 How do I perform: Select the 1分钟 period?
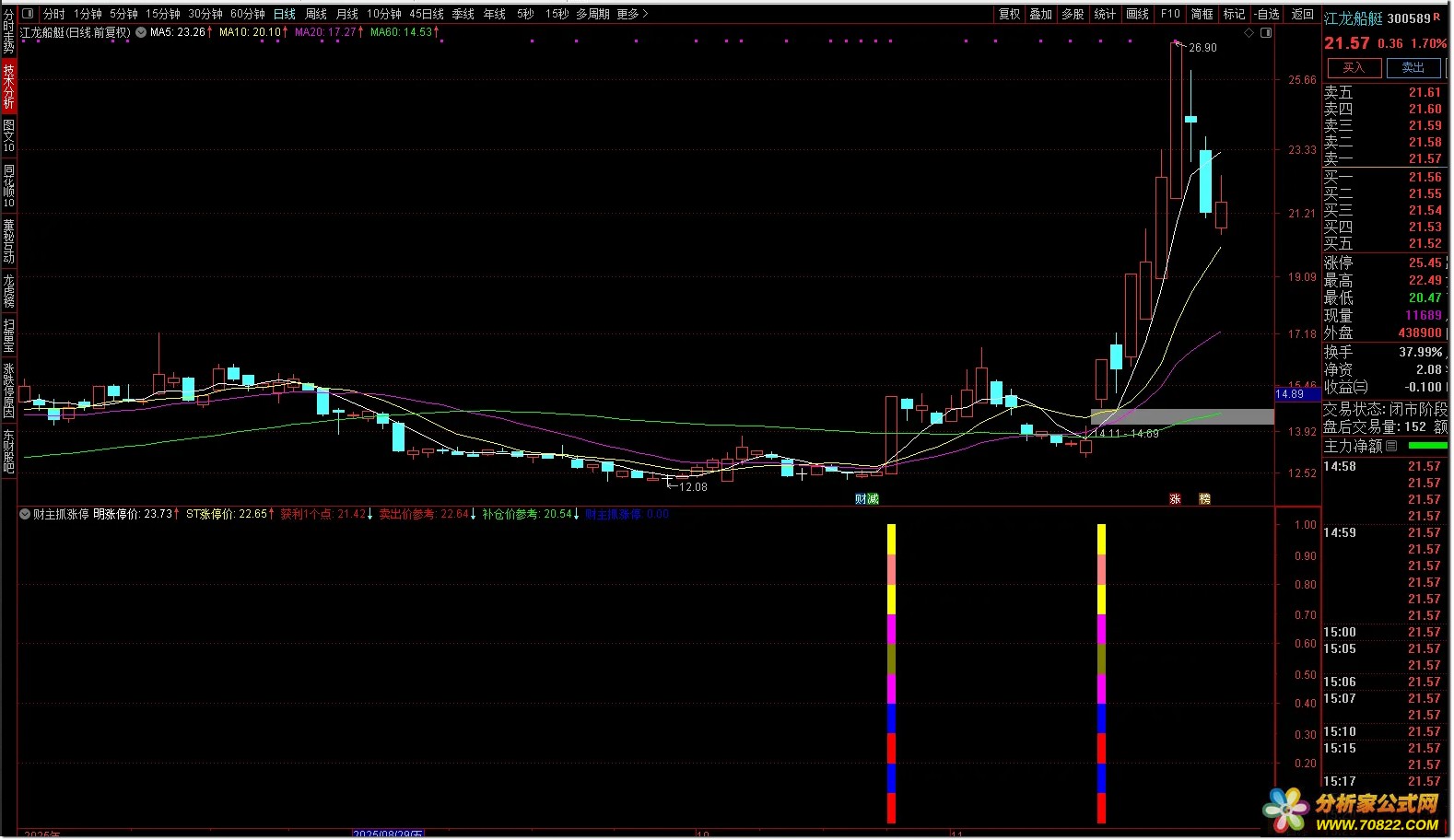[88, 14]
